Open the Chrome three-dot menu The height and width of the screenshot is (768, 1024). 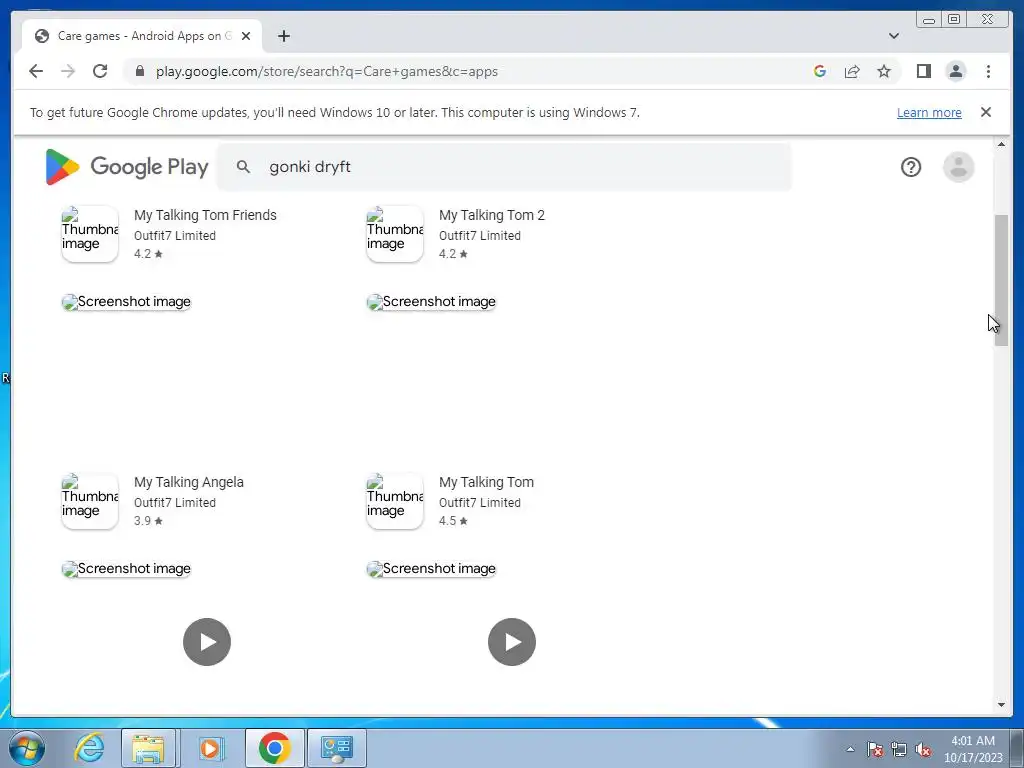coord(988,71)
